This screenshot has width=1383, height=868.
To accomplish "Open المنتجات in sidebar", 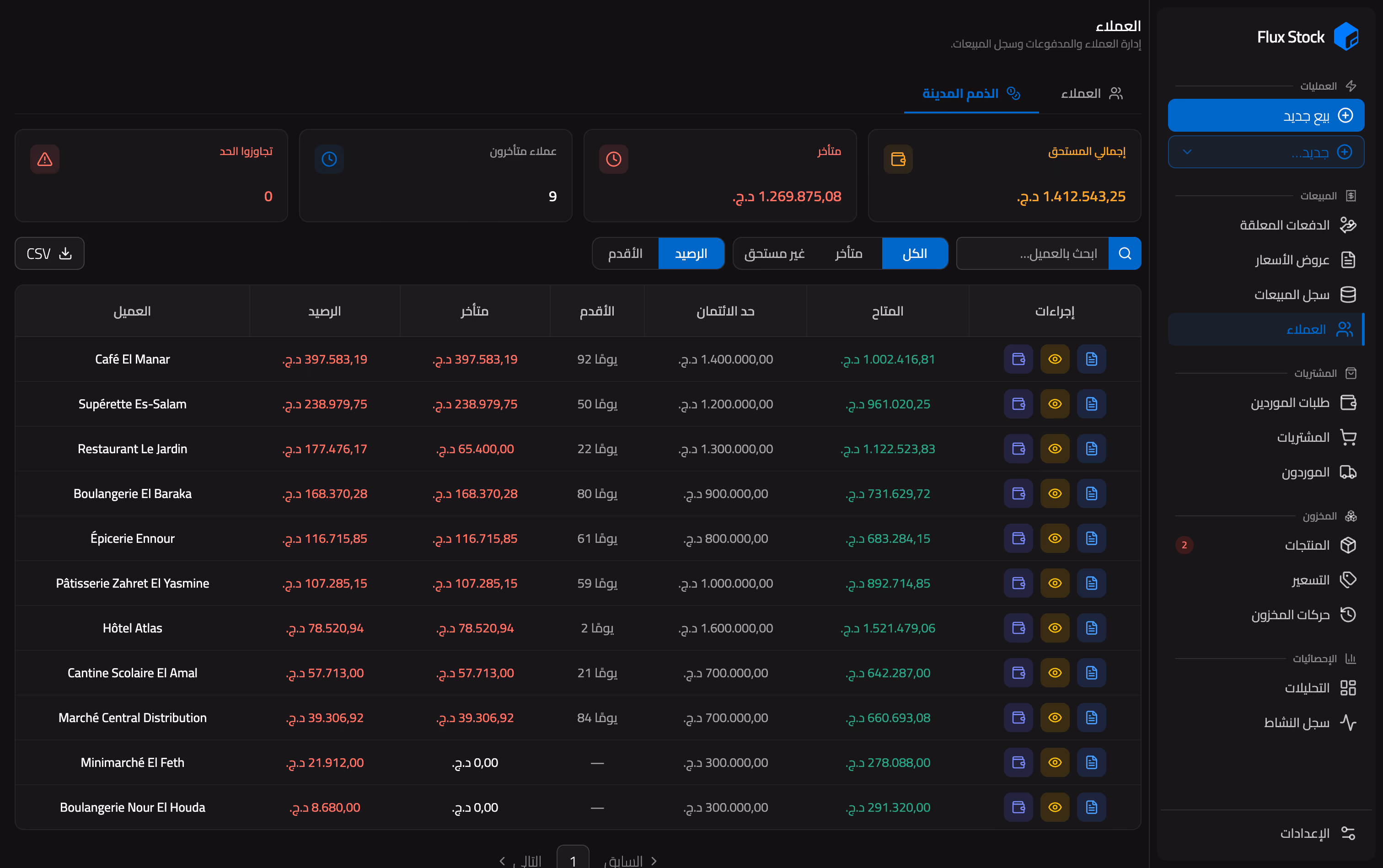I will pos(1266,545).
